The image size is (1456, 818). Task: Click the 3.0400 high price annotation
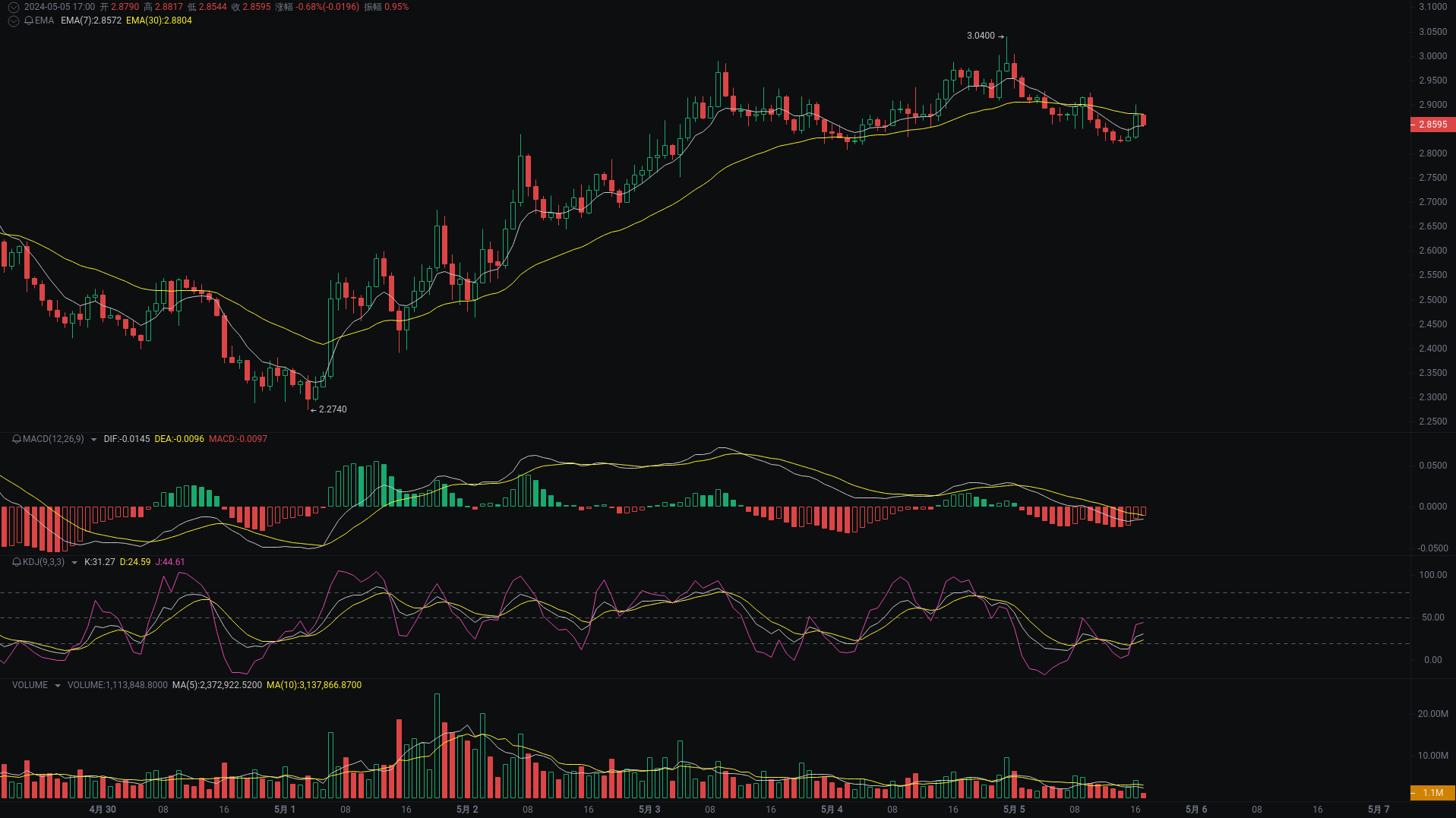click(x=979, y=35)
